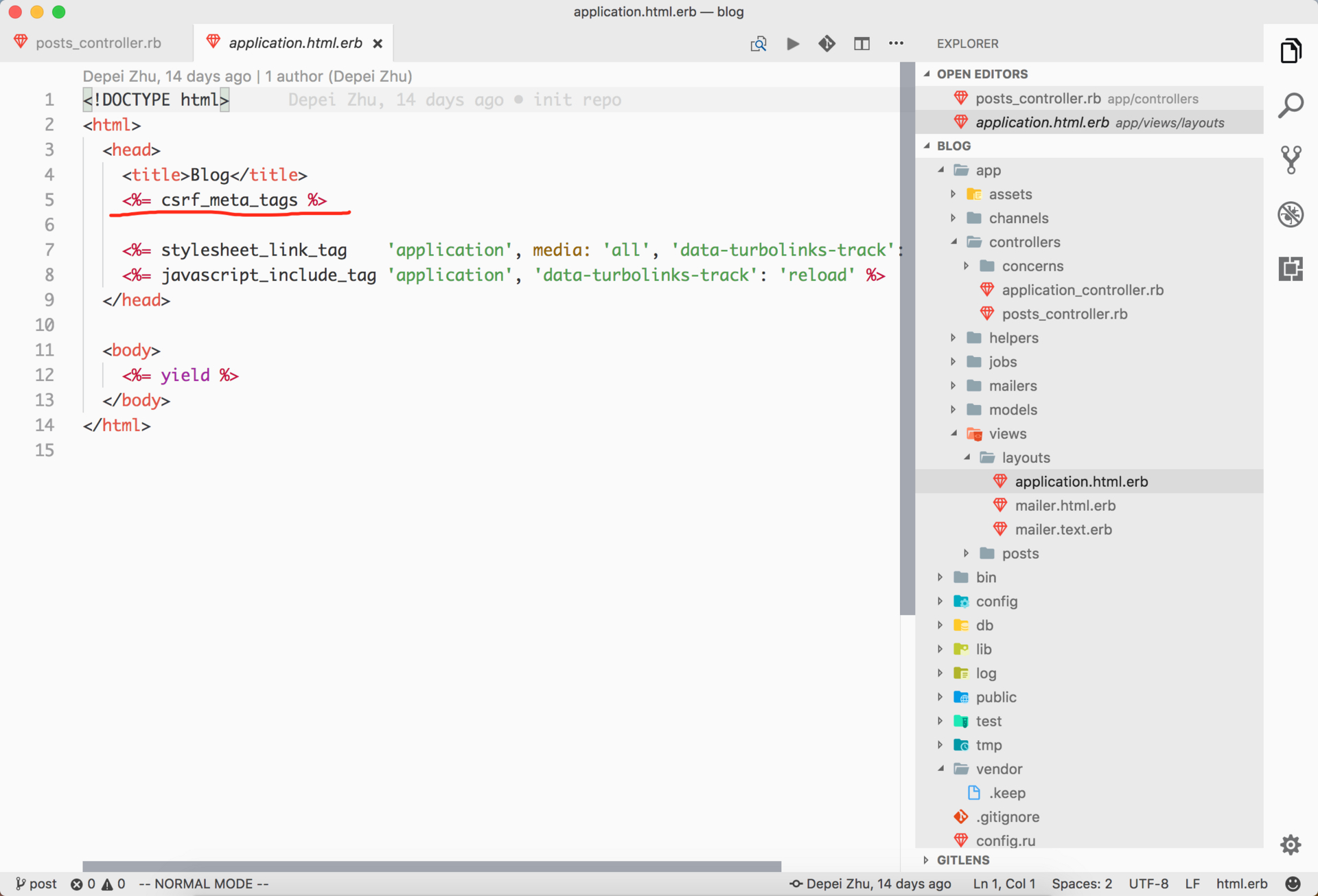Expand the db folder
Screen dimensions: 1318x896
[1089, 625]
